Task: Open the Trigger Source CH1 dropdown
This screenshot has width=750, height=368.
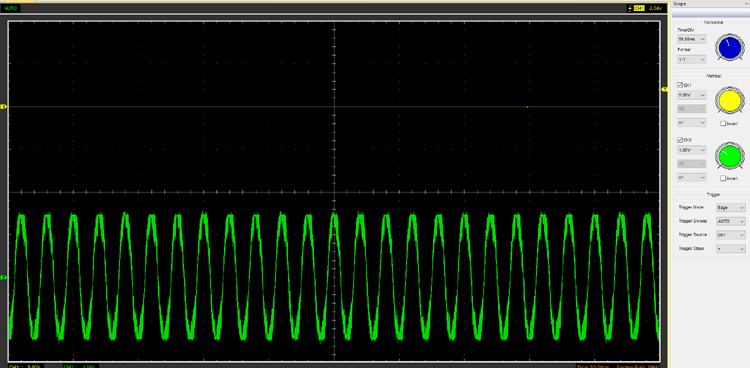Action: [731, 235]
